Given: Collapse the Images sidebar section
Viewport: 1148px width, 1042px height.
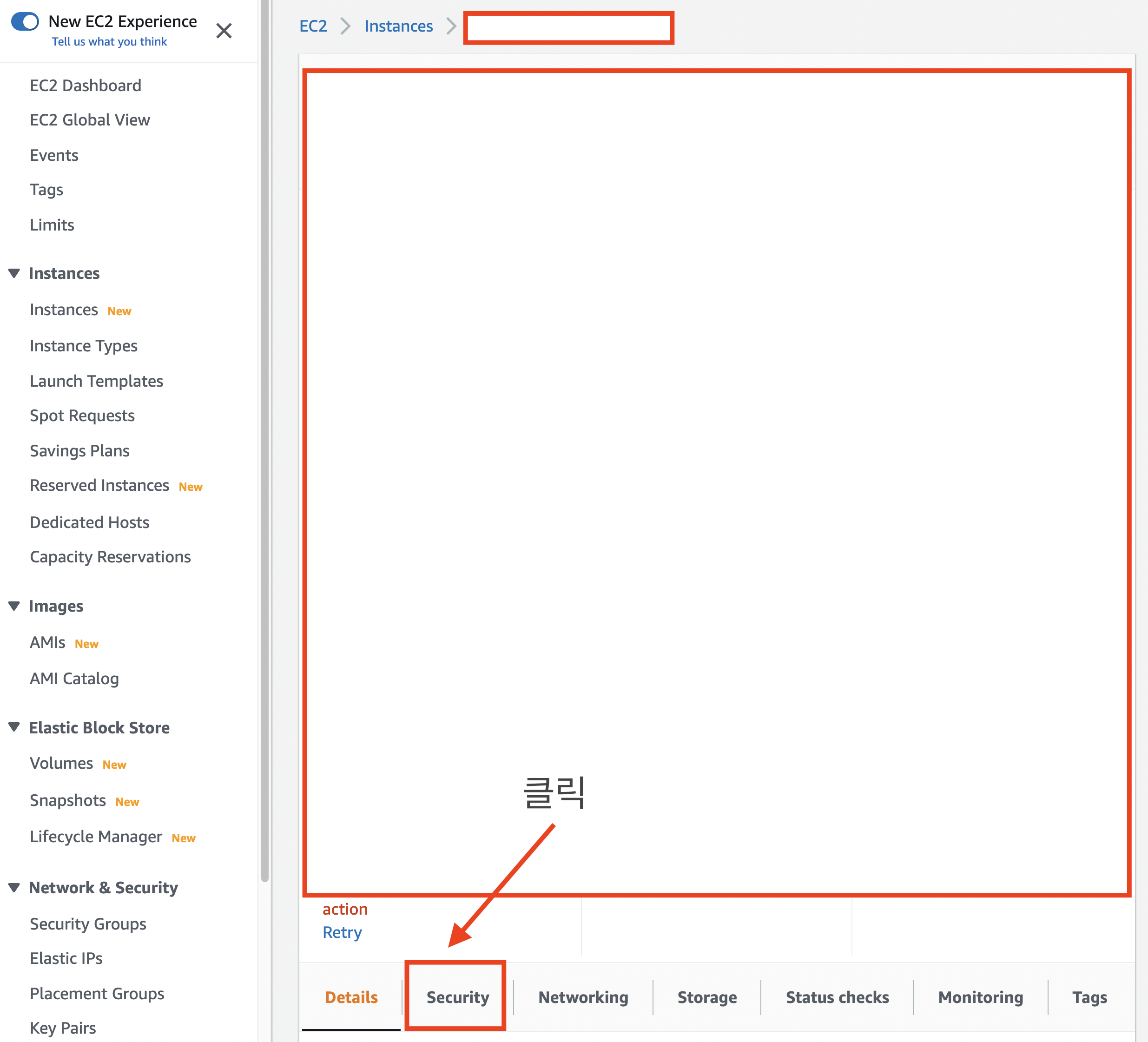Looking at the screenshot, I should pos(14,606).
